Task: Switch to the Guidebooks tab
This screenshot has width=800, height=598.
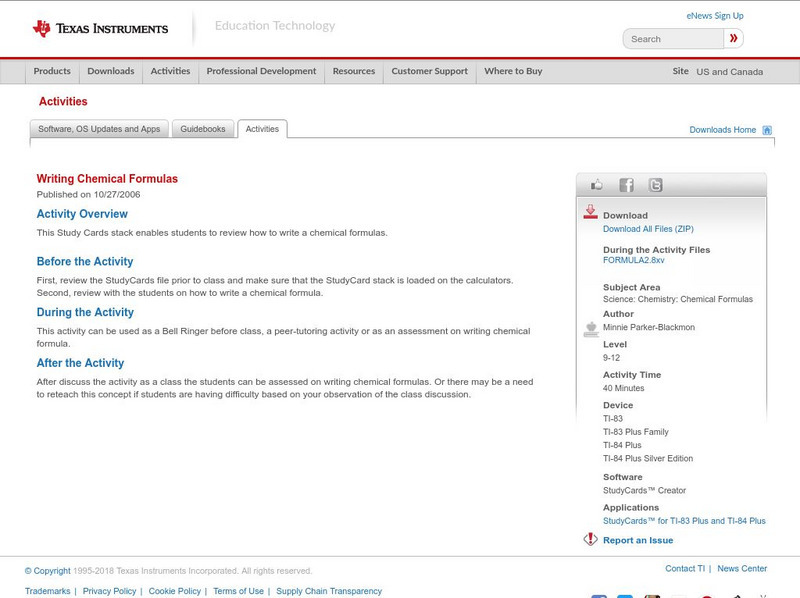Action: [203, 129]
